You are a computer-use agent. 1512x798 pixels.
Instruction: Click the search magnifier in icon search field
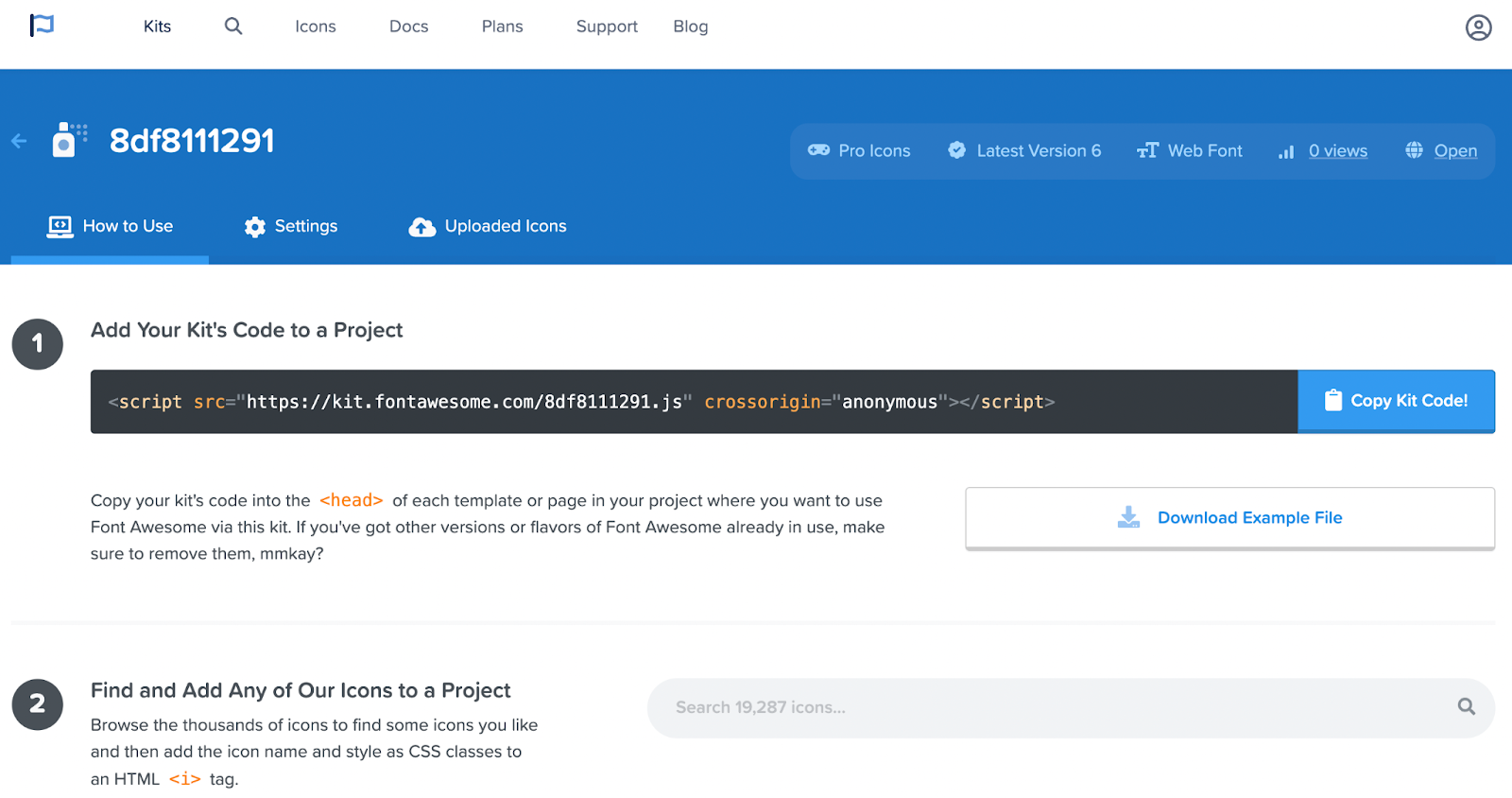click(x=1467, y=706)
